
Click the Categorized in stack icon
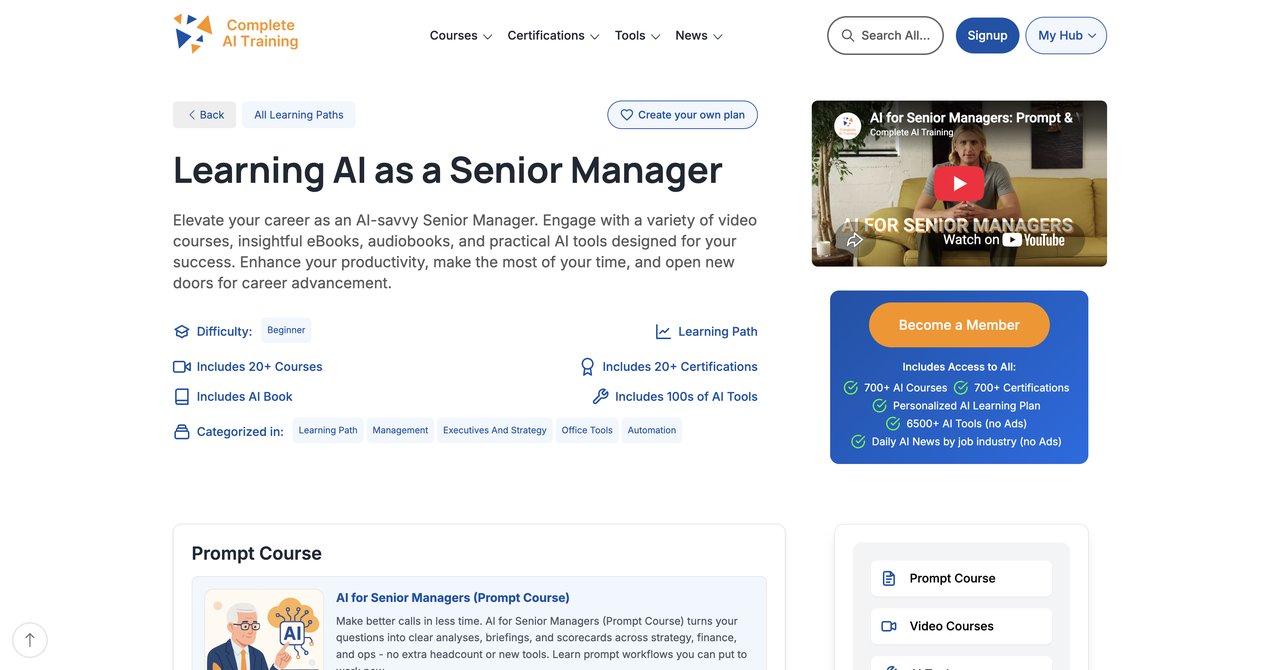[181, 432]
